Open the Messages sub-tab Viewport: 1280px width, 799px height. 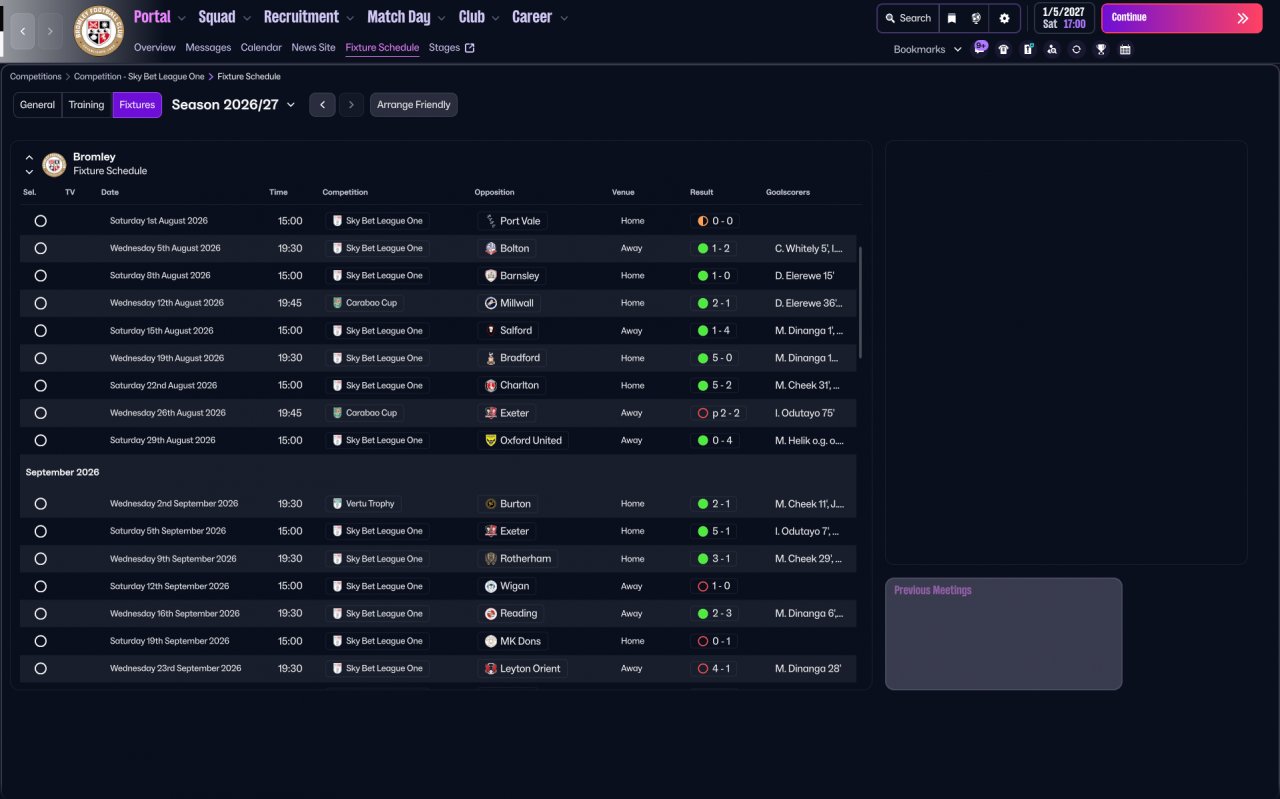point(208,47)
